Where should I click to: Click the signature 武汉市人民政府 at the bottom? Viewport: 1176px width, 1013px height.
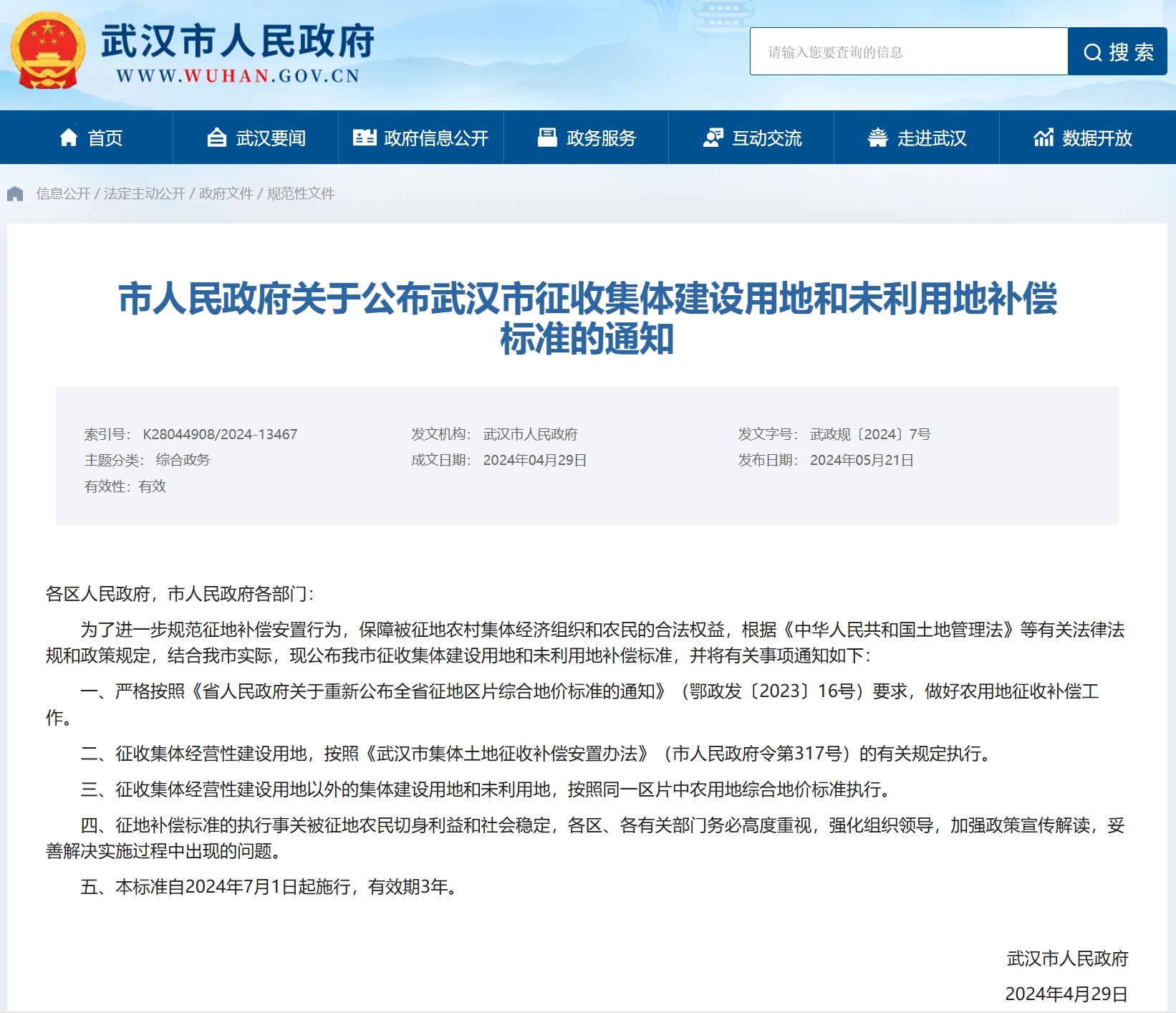coord(1067,959)
